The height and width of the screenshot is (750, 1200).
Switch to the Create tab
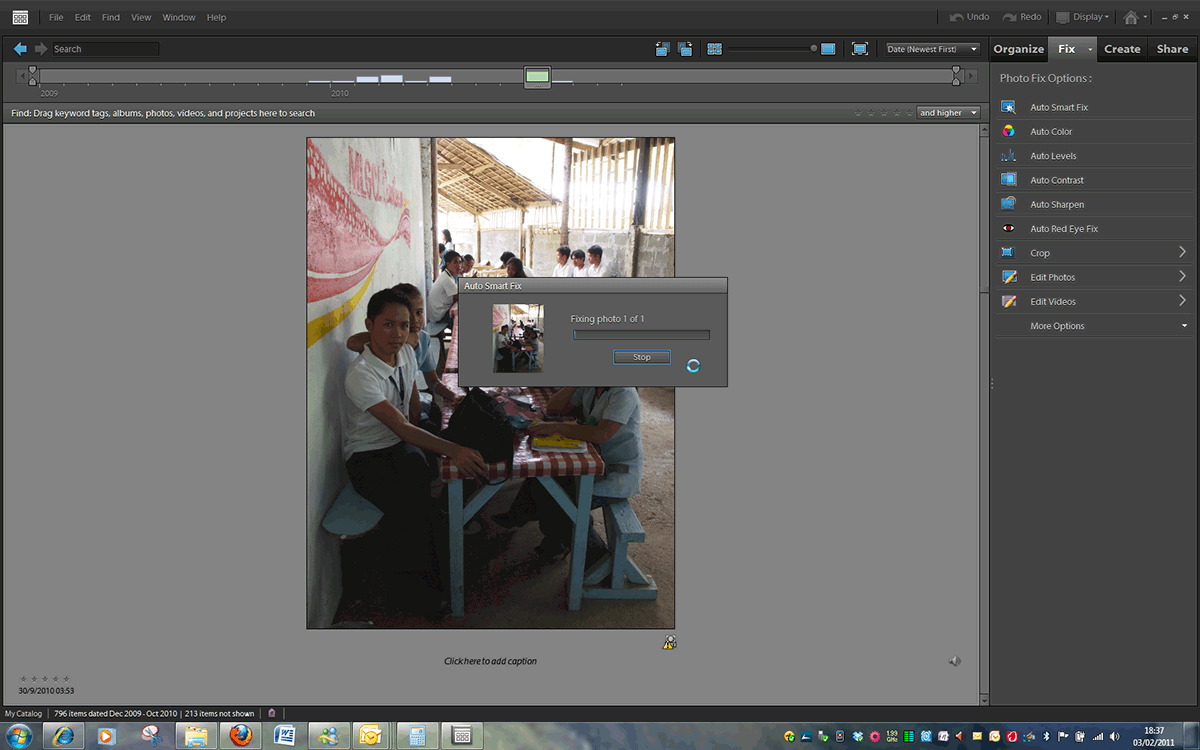pyautogui.click(x=1122, y=49)
